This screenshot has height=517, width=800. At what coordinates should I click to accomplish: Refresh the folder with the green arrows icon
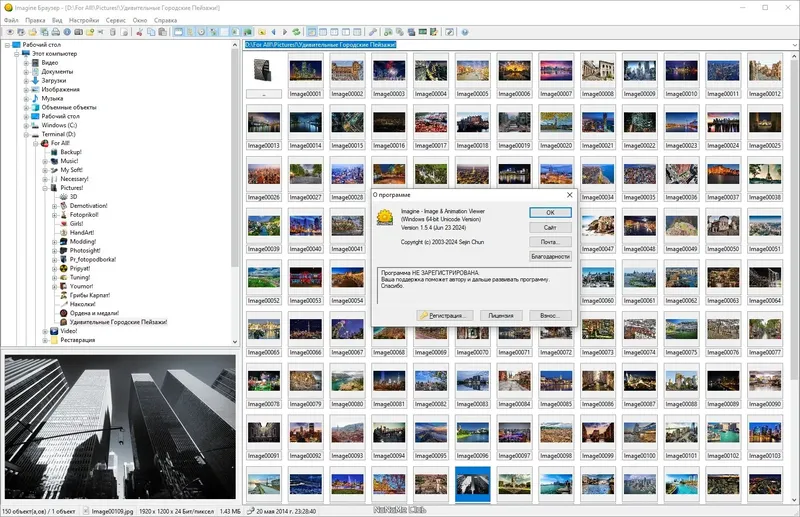coord(296,32)
